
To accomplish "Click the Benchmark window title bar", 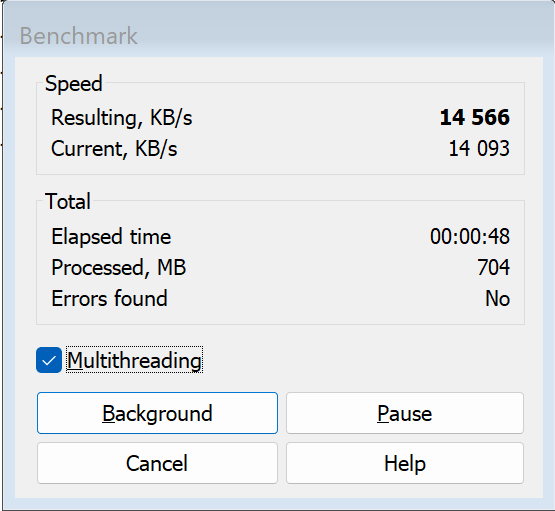I will [x=278, y=35].
